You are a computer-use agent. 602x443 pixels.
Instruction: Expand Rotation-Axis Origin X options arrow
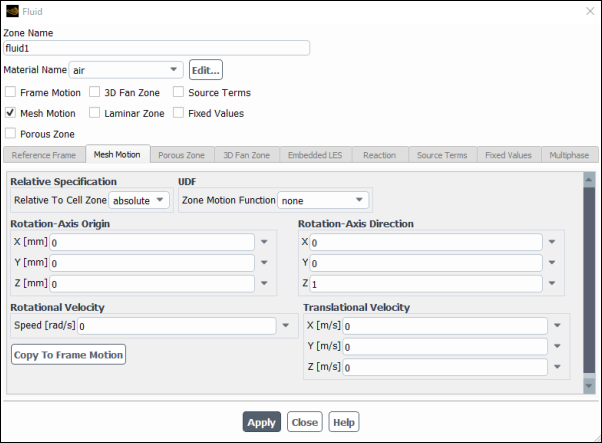[264, 242]
